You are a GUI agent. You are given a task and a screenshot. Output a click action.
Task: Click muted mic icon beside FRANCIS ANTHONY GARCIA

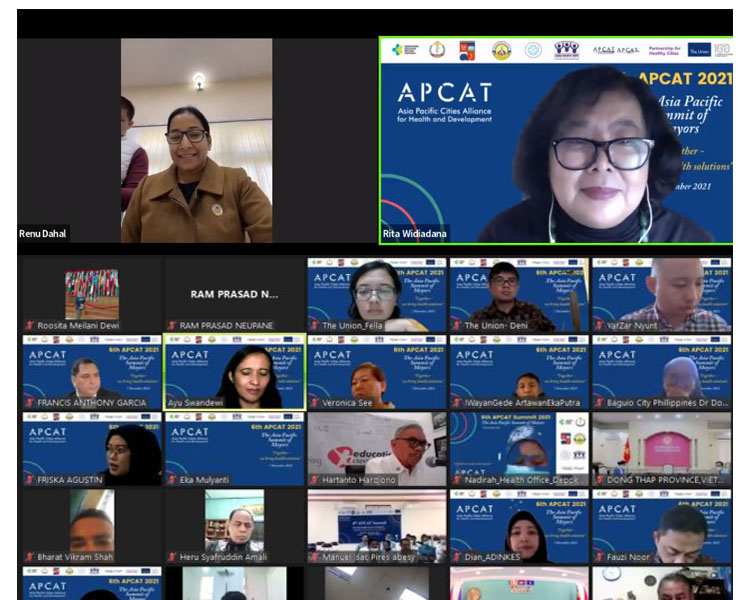[29, 403]
